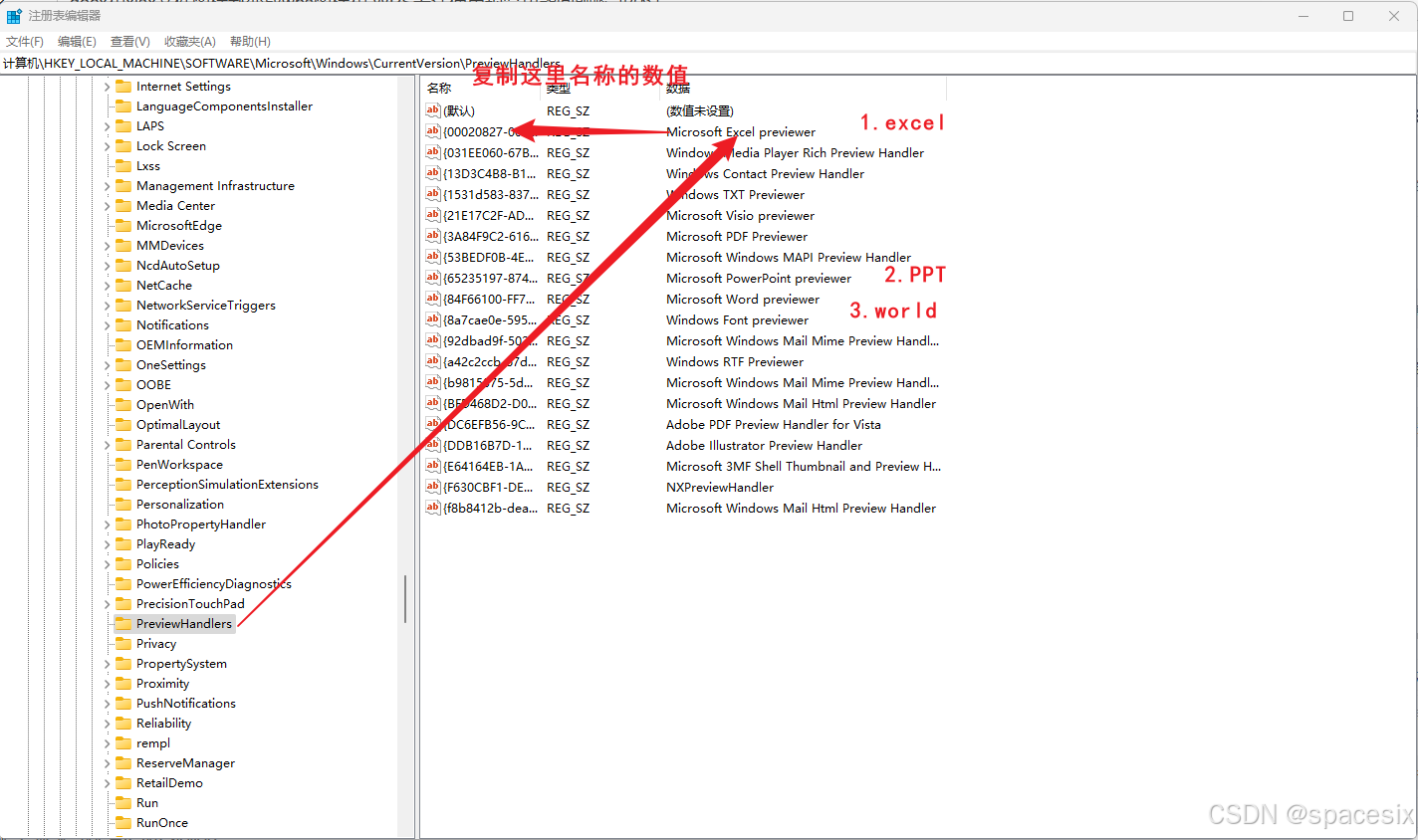Click the value icon for {53BEDF0B-4E... entry

[x=432, y=257]
